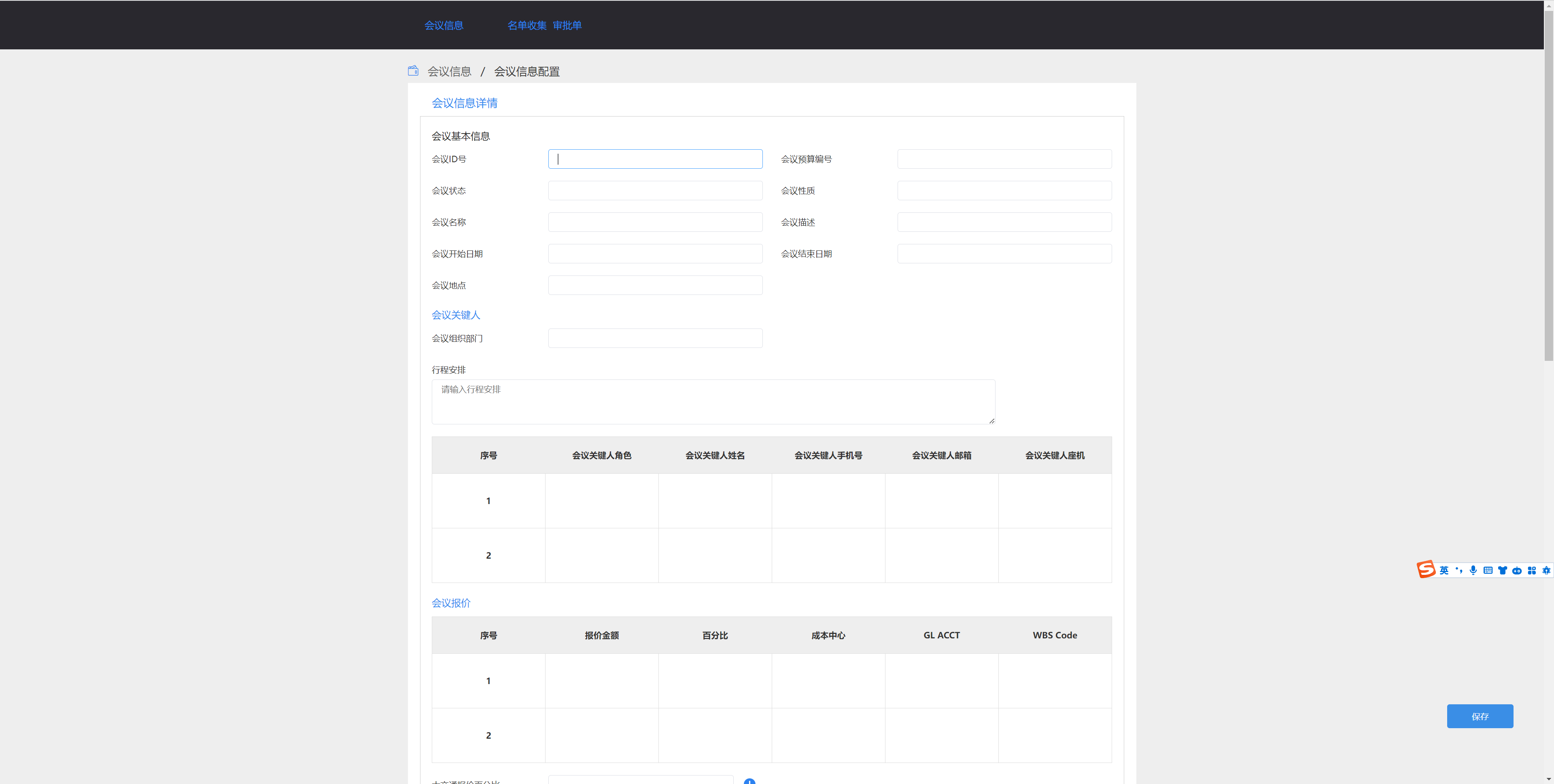Click the 会议关键人座机 column header
The height and width of the screenshot is (784, 1554).
tap(1055, 456)
